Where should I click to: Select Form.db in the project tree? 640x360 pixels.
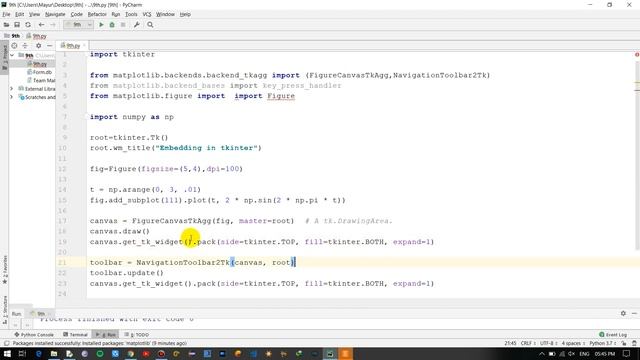[x=40, y=72]
